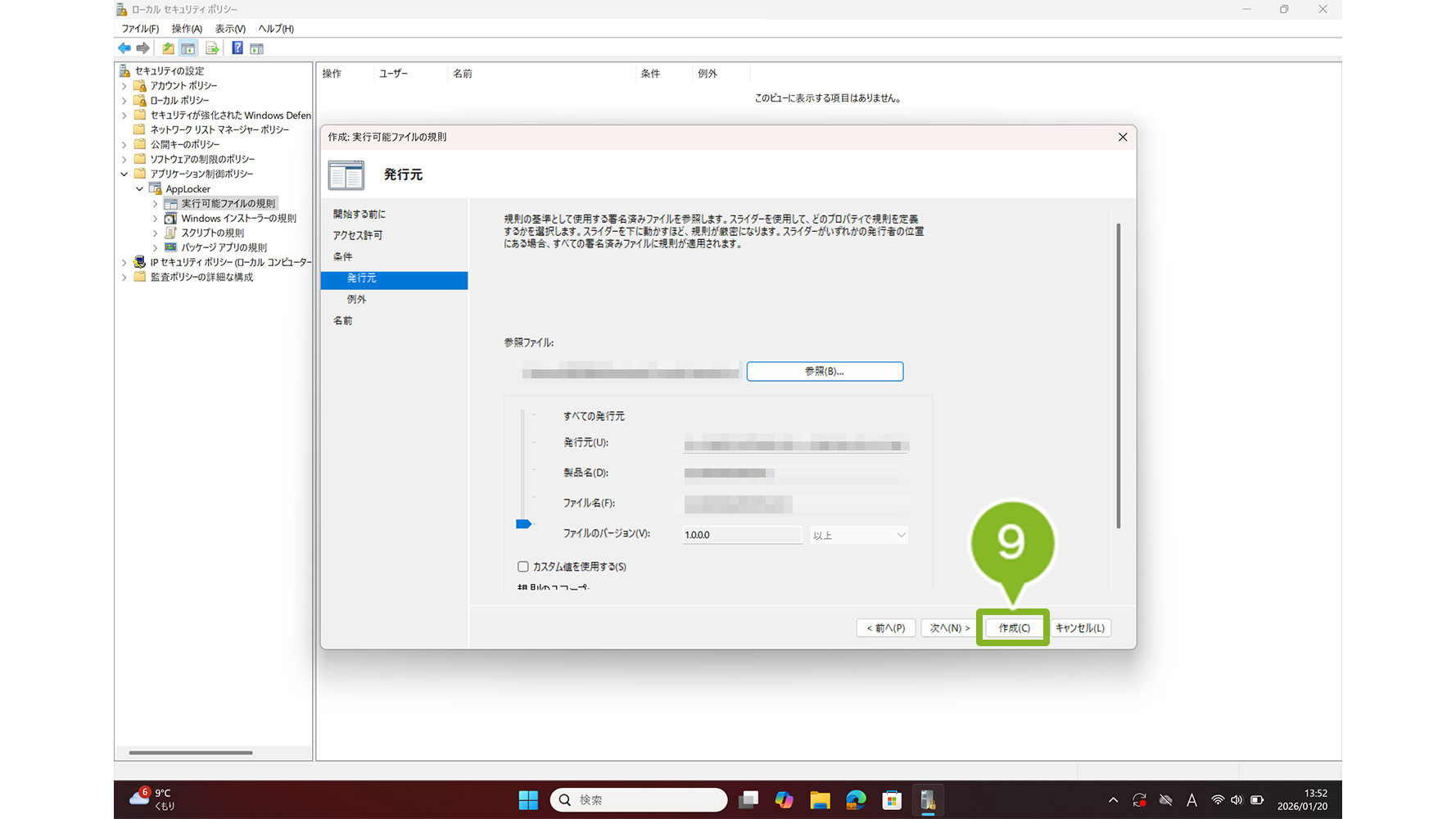Click the Export List toolbar icon
Screen dimensions: 1456x819
click(x=212, y=48)
